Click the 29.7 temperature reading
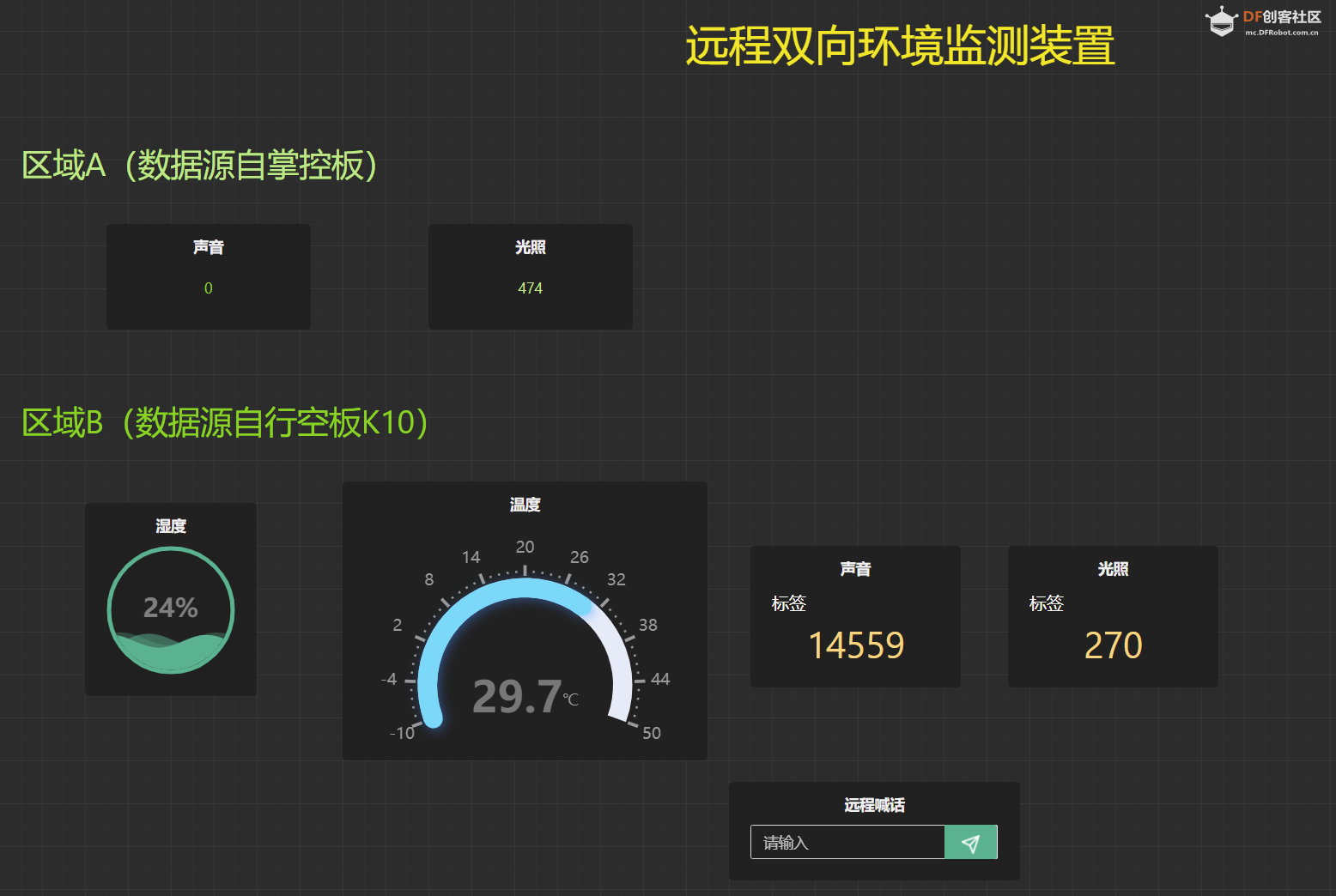The height and width of the screenshot is (896, 1336). (x=517, y=696)
